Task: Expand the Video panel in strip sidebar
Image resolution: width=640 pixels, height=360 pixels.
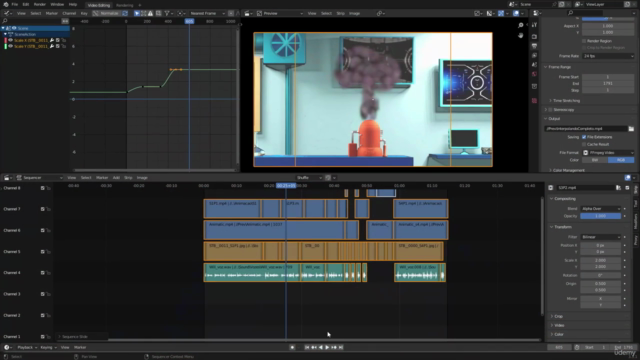Action: click(559, 325)
